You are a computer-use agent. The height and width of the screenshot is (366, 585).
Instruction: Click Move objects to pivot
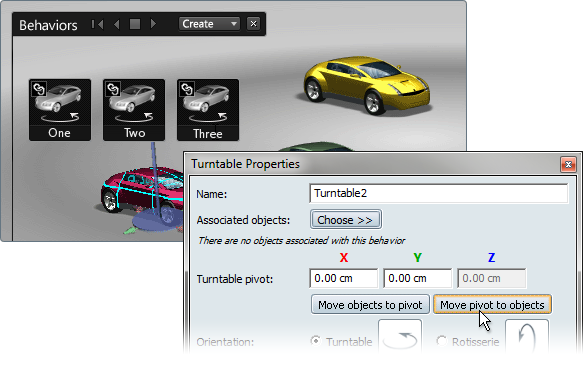tap(370, 305)
